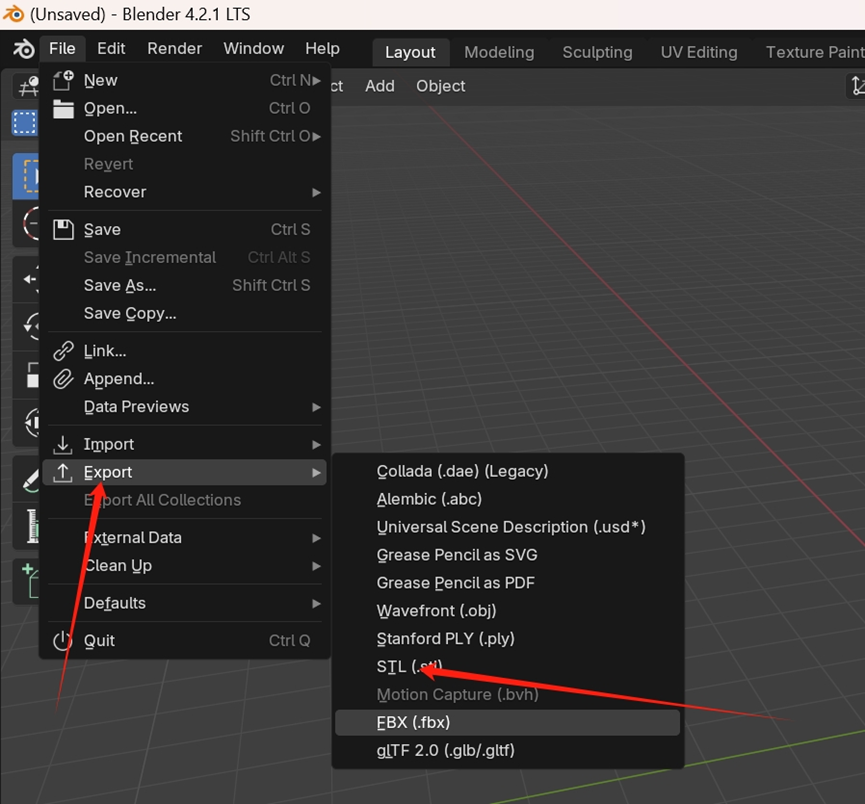Click the Open Recent menu entry
This screenshot has width=865, height=804.
point(184,136)
